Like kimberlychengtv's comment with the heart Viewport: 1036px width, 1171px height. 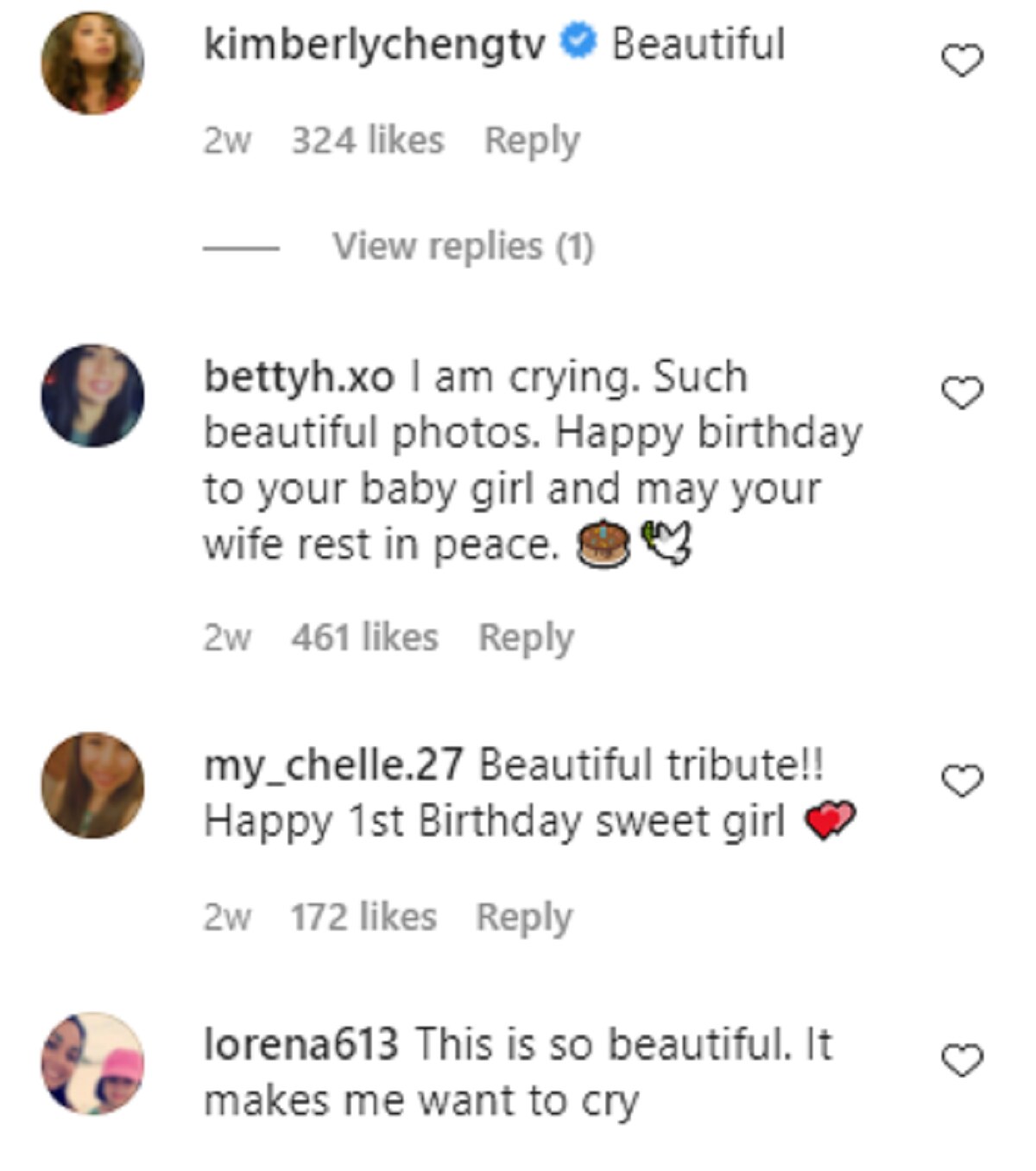(x=961, y=61)
